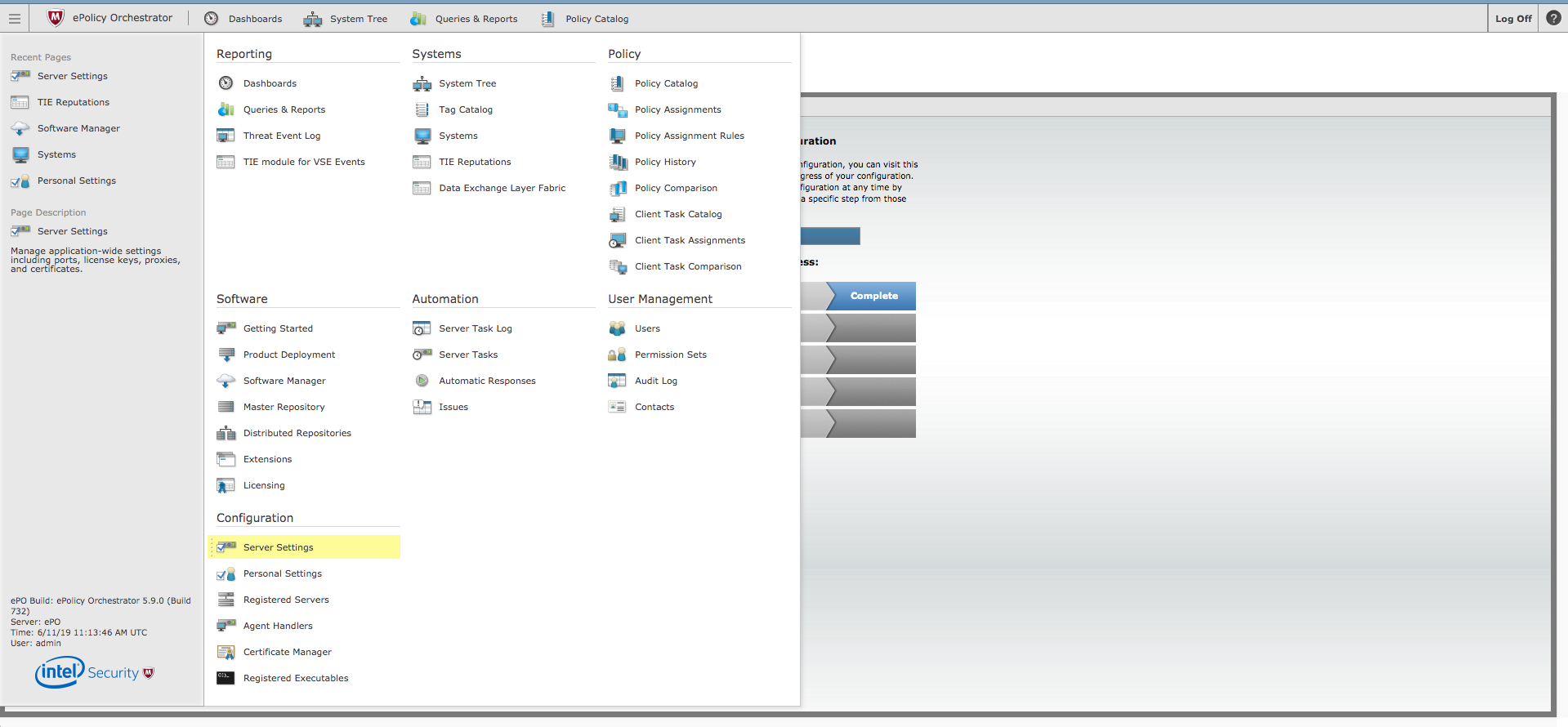Open Dashboards from the top toolbar
Image resolution: width=1568 pixels, height=727 pixels.
click(243, 18)
